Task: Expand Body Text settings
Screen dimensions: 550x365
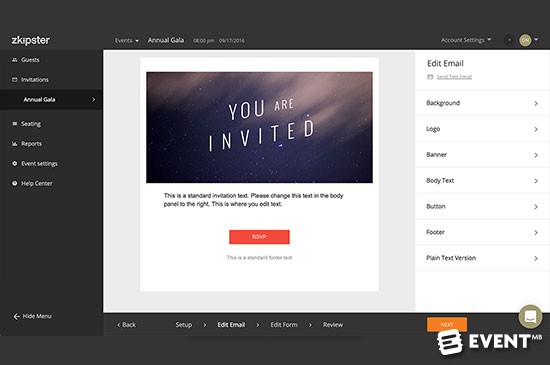Action: click(482, 181)
